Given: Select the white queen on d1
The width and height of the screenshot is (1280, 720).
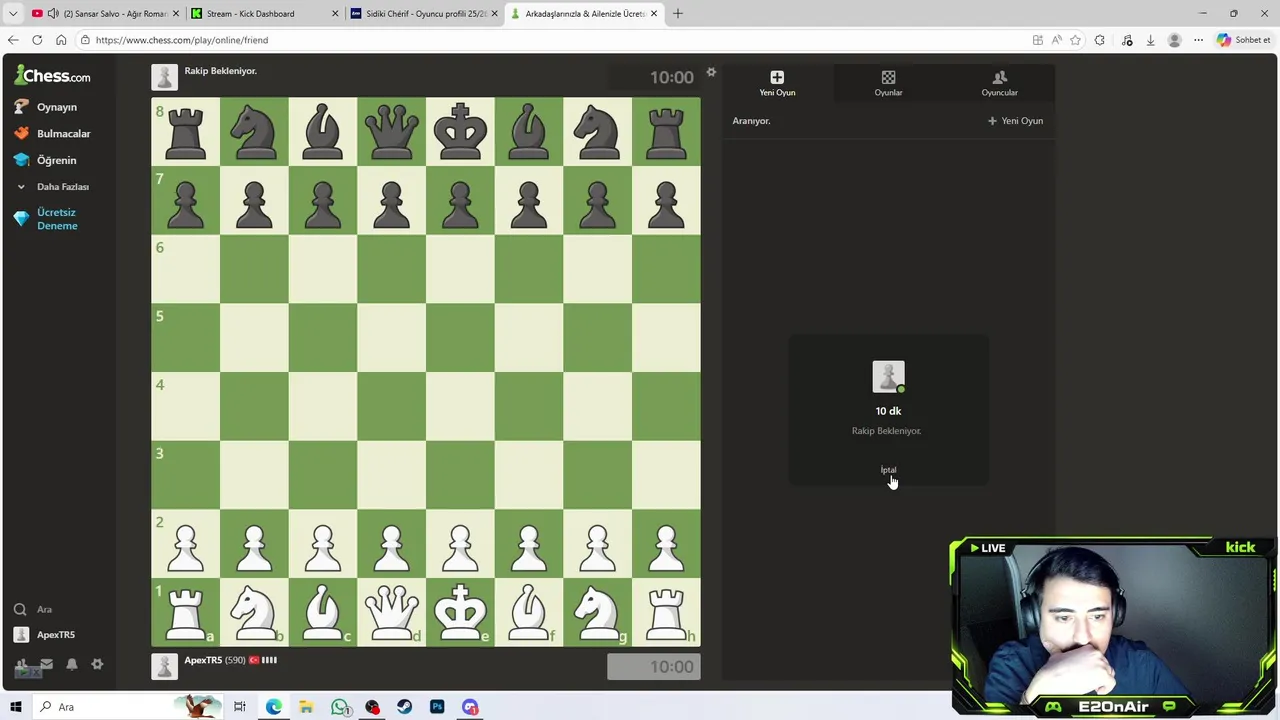Looking at the screenshot, I should [391, 612].
